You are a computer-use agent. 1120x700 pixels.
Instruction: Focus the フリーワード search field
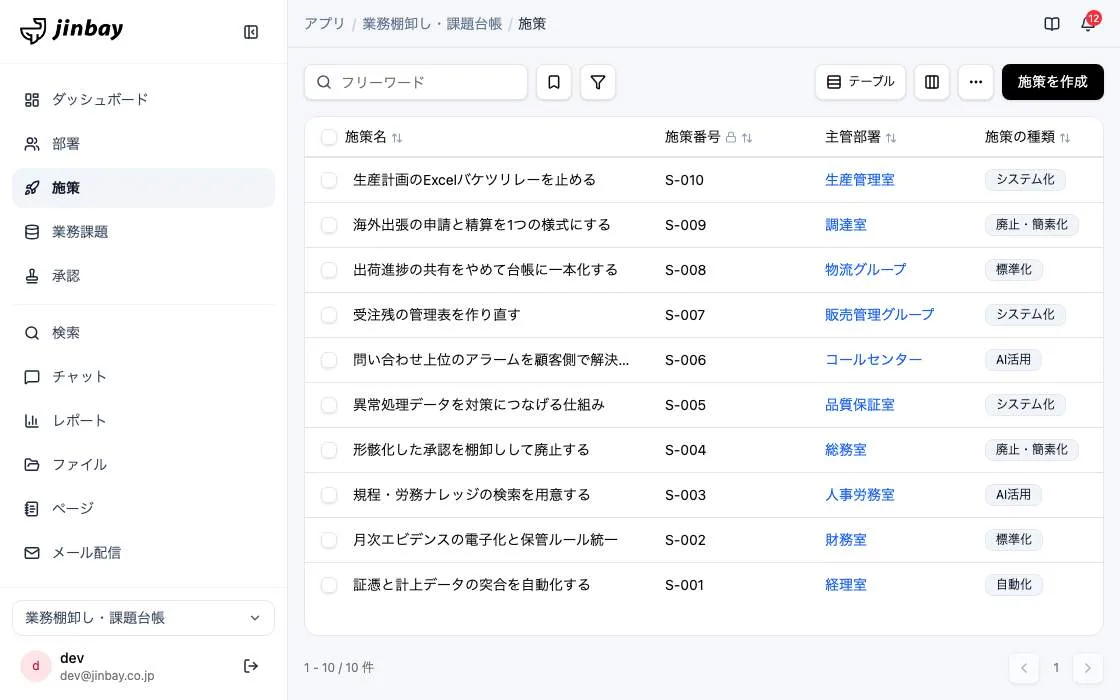416,82
